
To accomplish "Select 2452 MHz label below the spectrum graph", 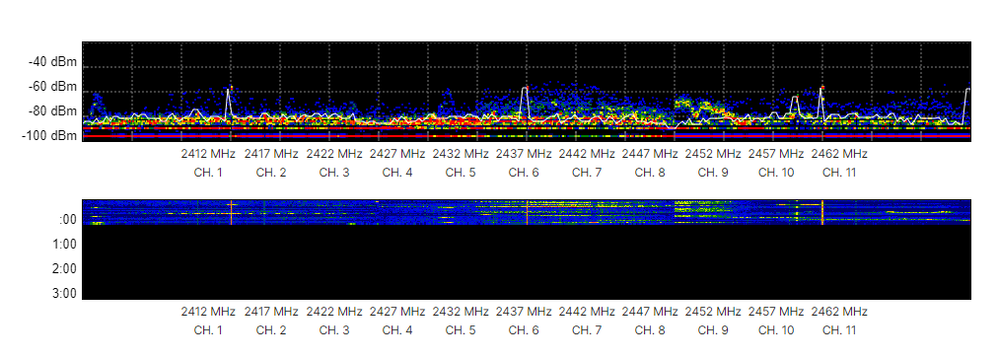I will (713, 154).
